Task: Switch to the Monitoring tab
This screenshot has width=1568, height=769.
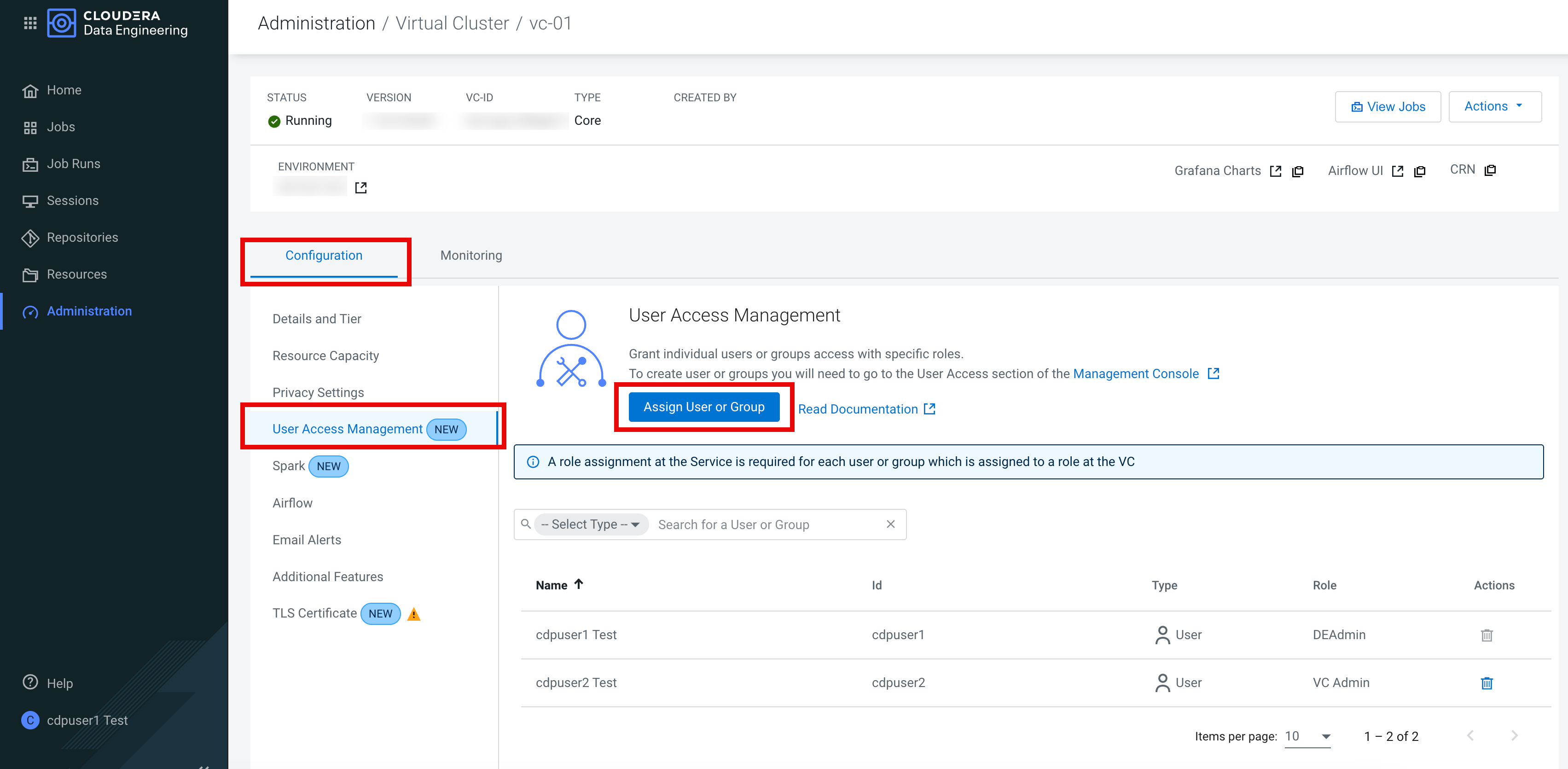Action: (x=470, y=256)
